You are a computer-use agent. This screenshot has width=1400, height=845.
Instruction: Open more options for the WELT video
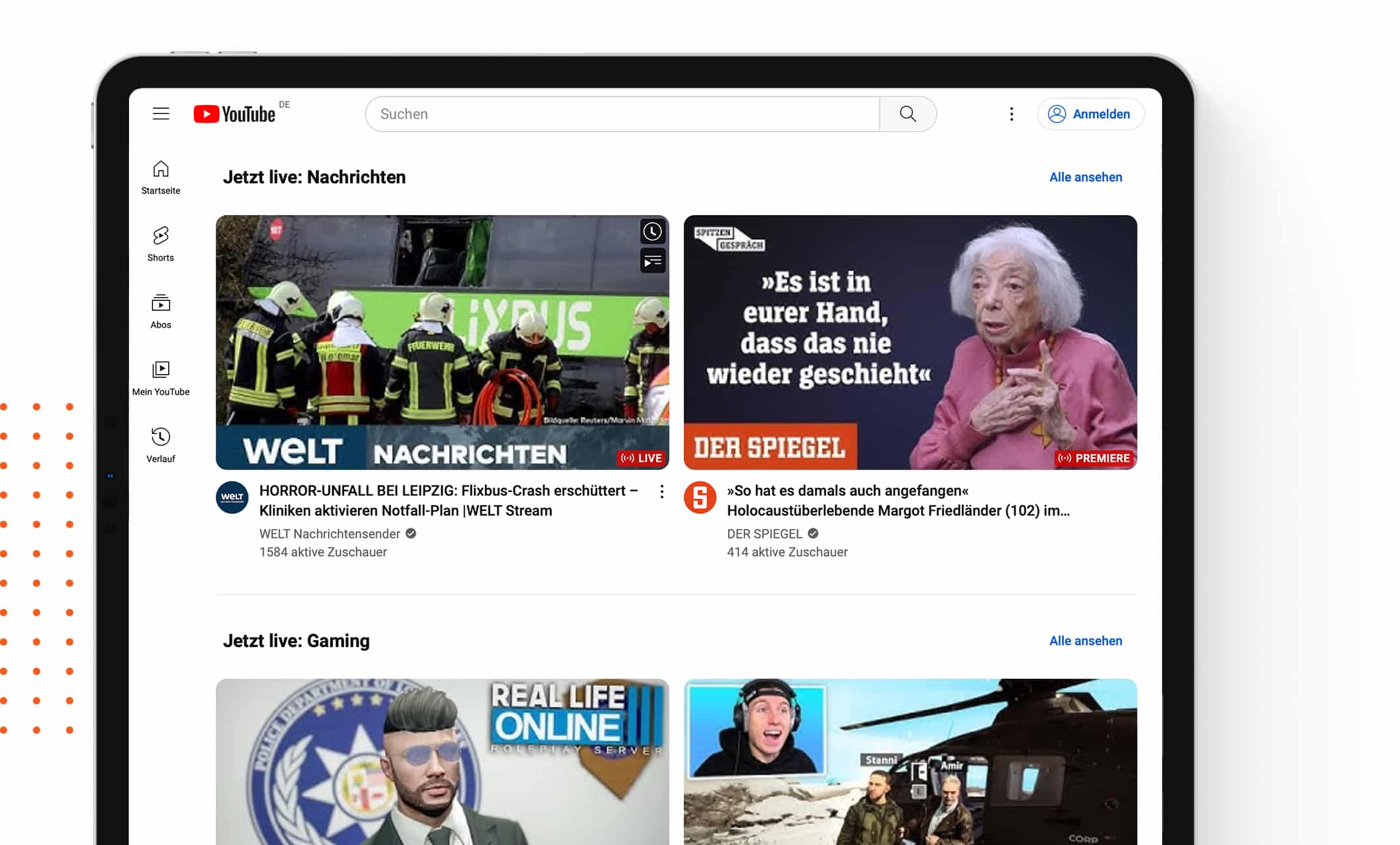tap(662, 492)
